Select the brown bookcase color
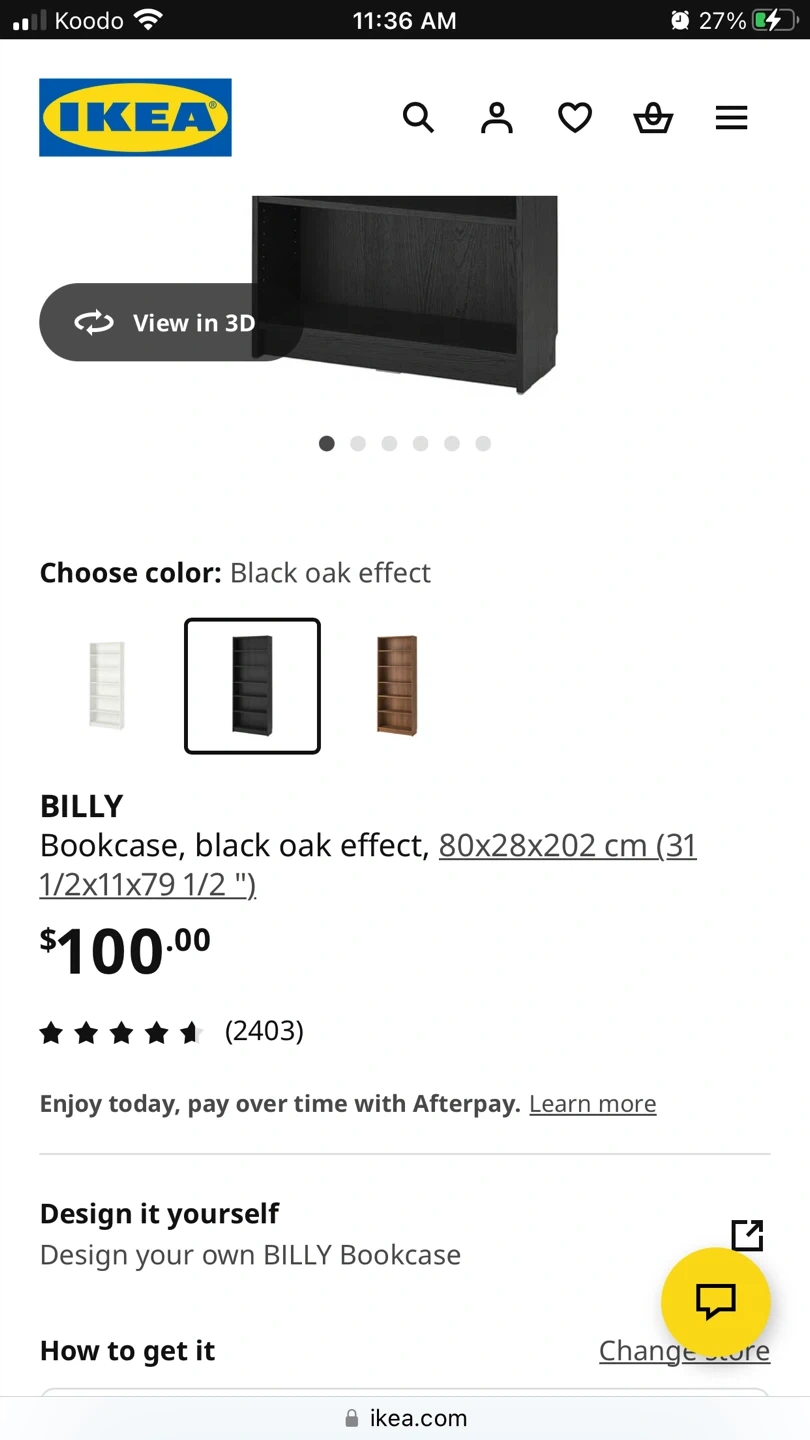 click(397, 686)
